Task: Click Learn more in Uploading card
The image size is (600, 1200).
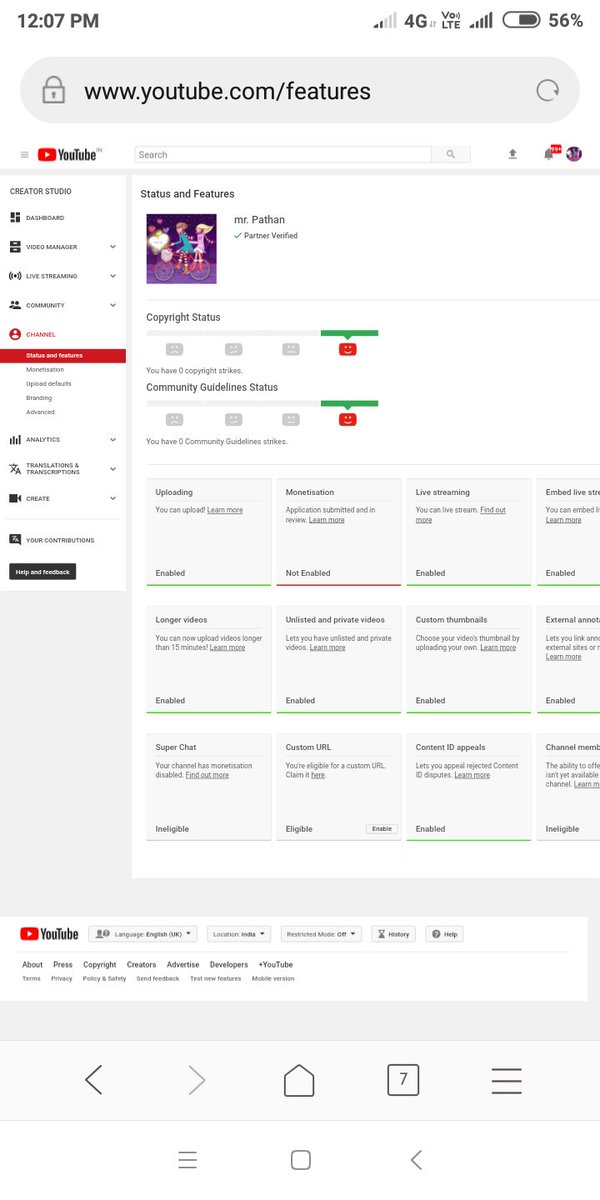Action: click(225, 510)
